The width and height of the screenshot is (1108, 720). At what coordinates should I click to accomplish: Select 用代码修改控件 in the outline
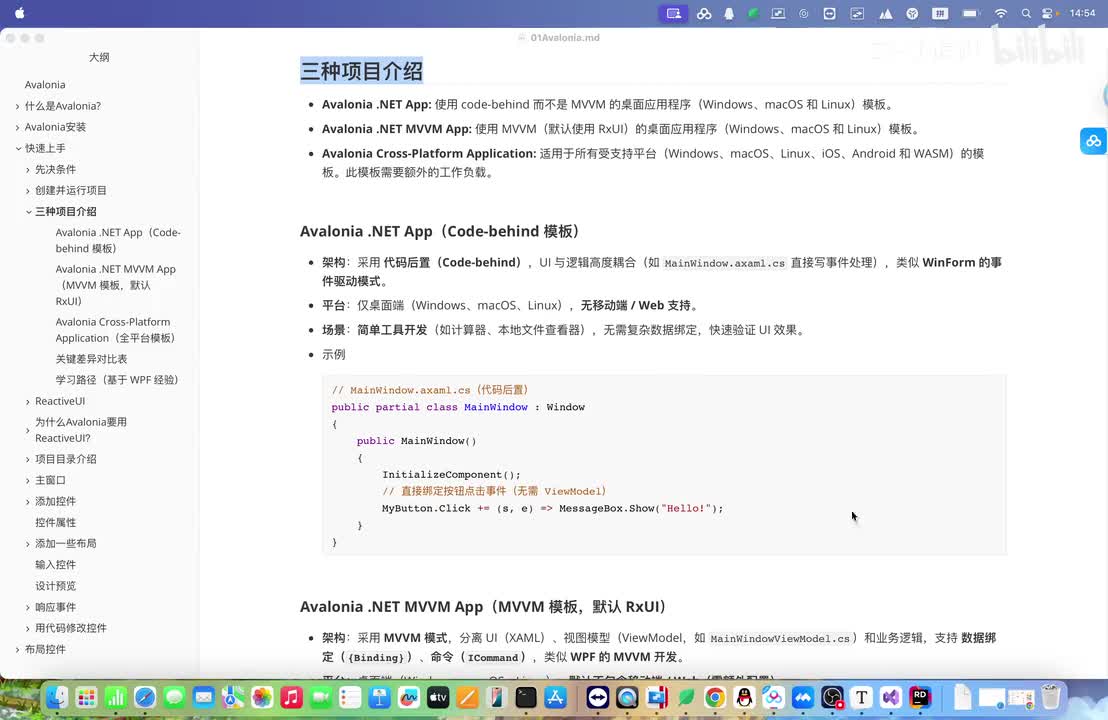(71, 628)
